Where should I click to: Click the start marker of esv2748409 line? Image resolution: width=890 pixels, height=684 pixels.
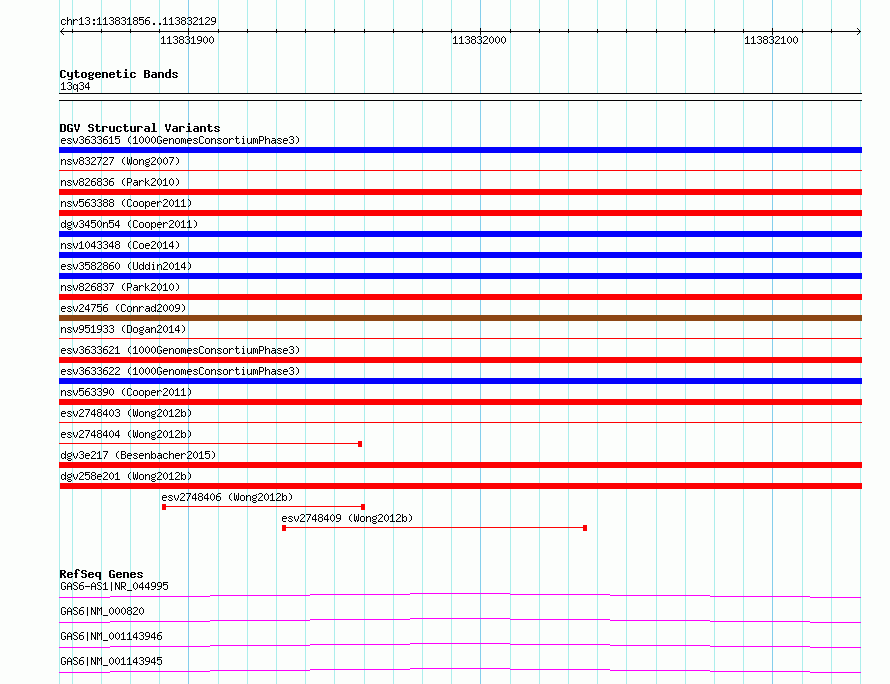pos(284,528)
